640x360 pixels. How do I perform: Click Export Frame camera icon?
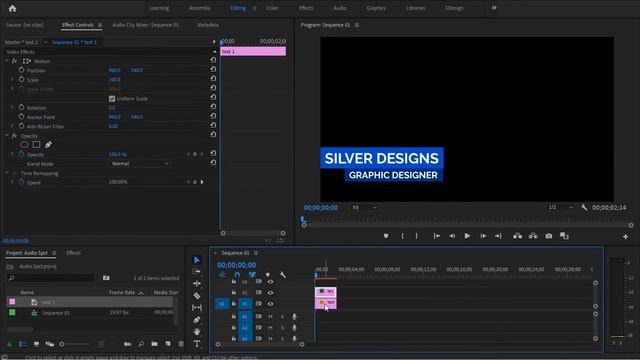click(x=549, y=236)
